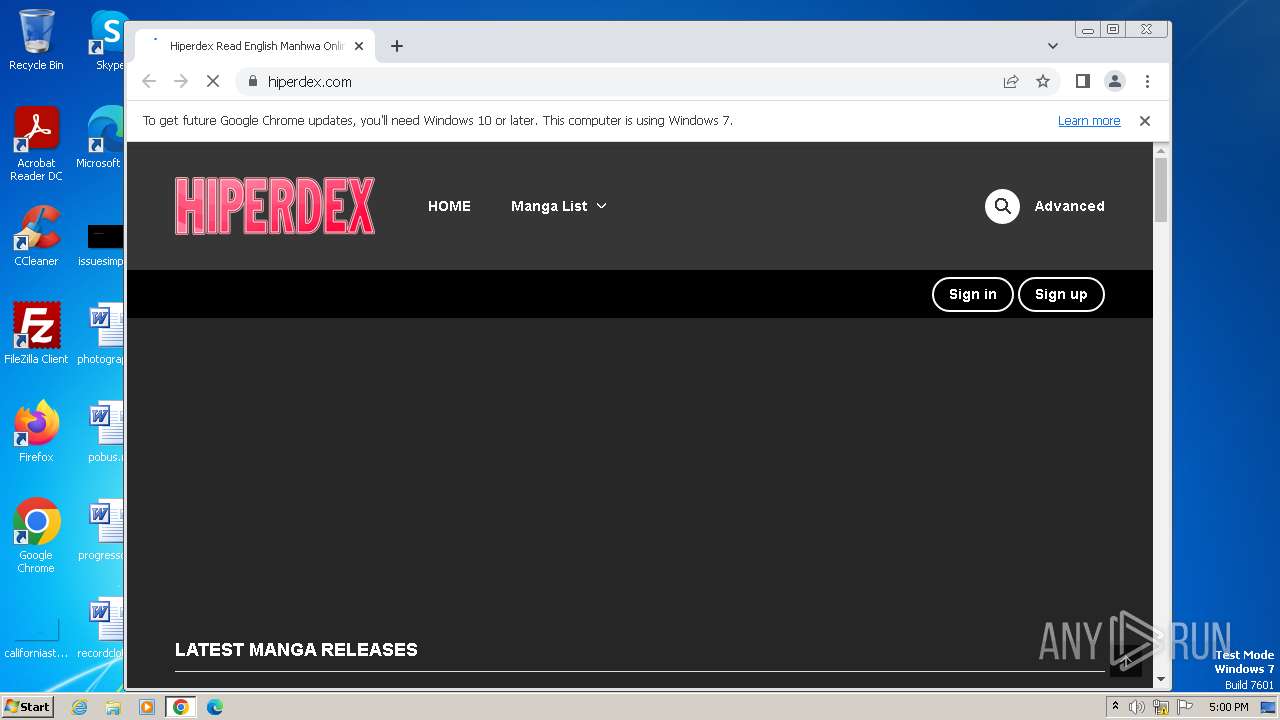The width and height of the screenshot is (1280, 720).
Task: Open Windows Explorer folder in taskbar
Action: tap(113, 707)
